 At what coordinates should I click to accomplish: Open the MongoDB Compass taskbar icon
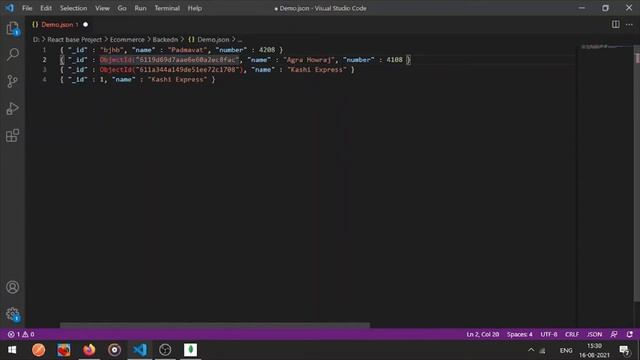190,350
